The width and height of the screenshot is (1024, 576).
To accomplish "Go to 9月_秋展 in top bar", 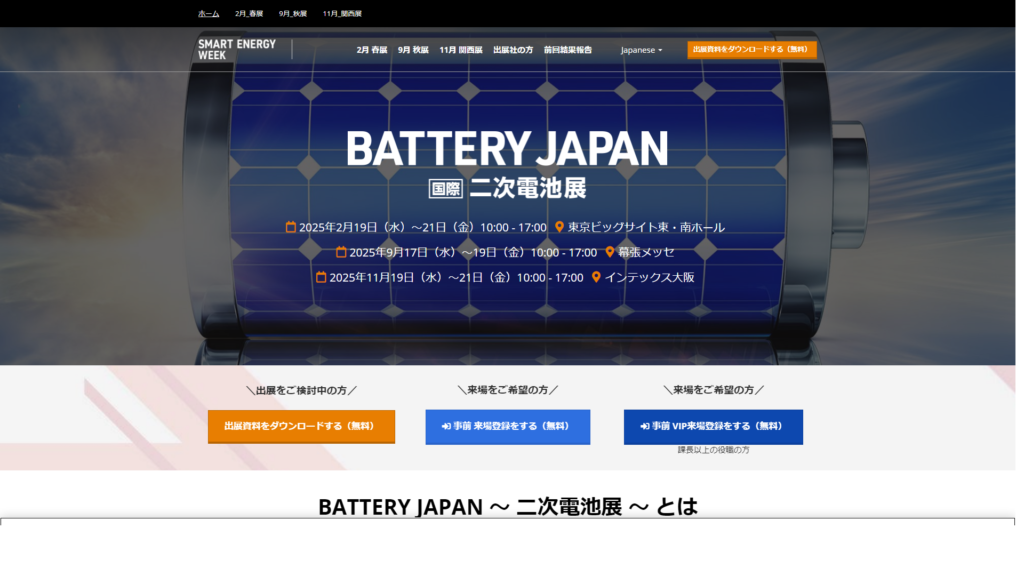I will 293,14.
